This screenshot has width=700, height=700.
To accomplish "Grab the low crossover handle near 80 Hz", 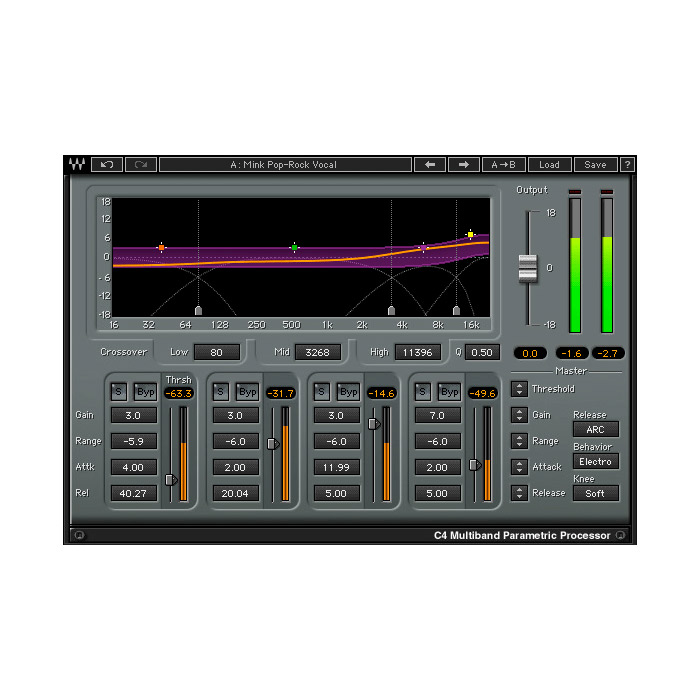I will pos(199,310).
